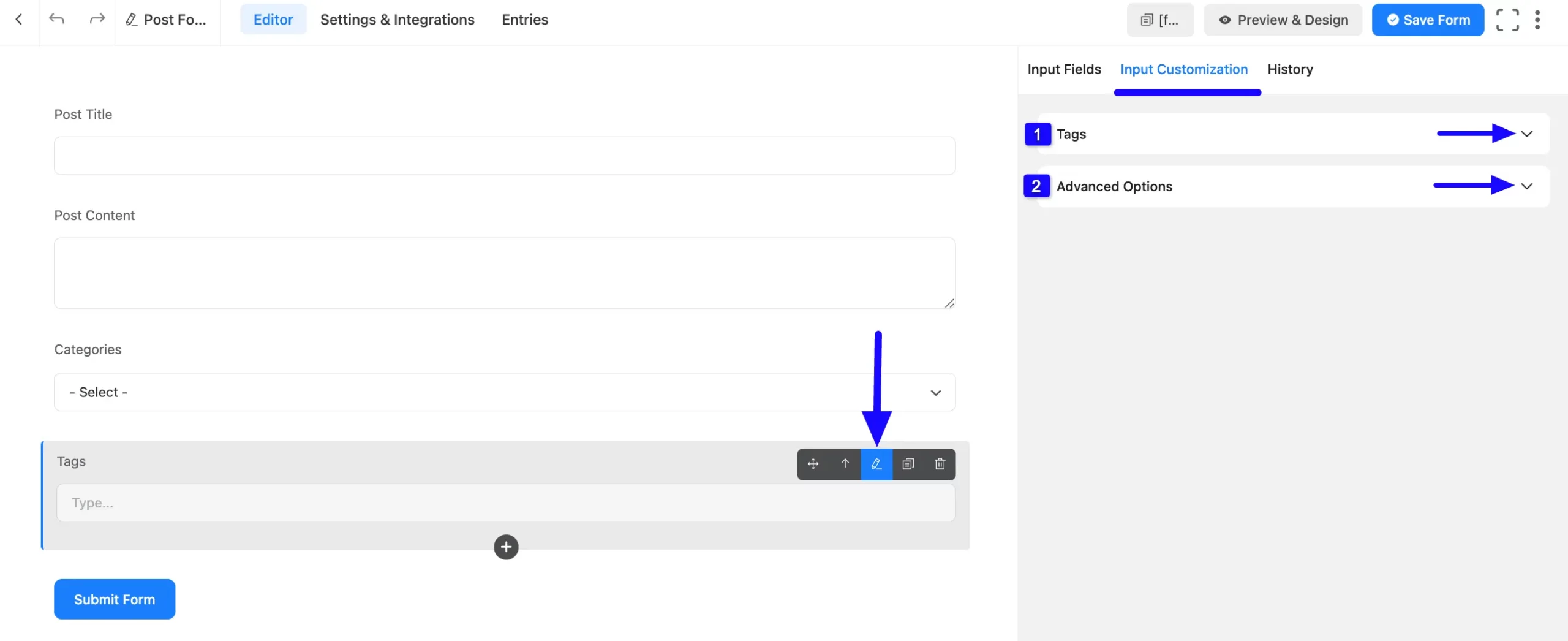Add a new field with plus icon

[506, 547]
